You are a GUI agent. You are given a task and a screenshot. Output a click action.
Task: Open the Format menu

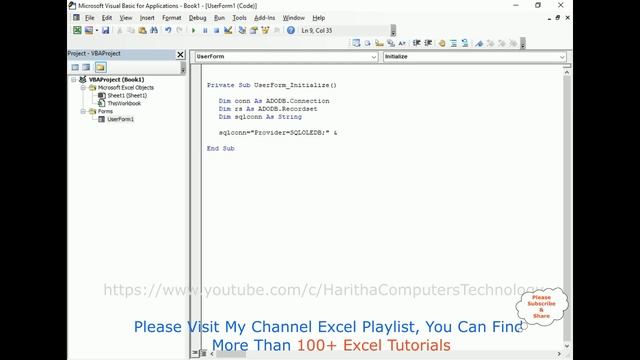(171, 18)
